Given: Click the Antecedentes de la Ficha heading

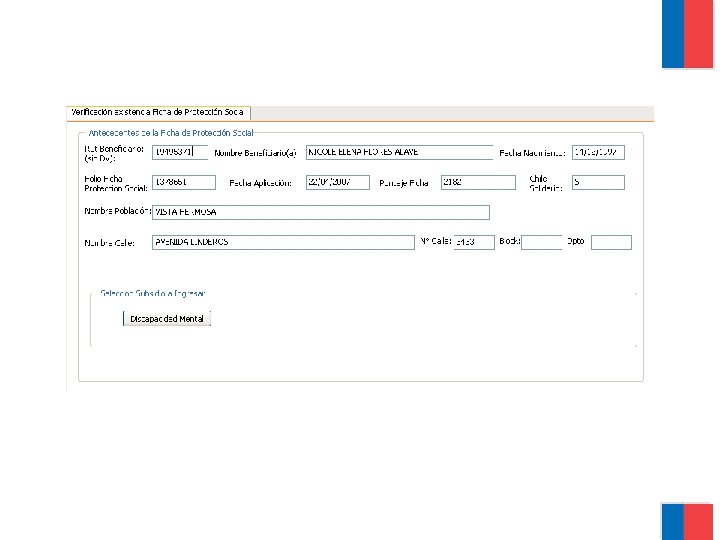Looking at the screenshot, I should (171, 133).
